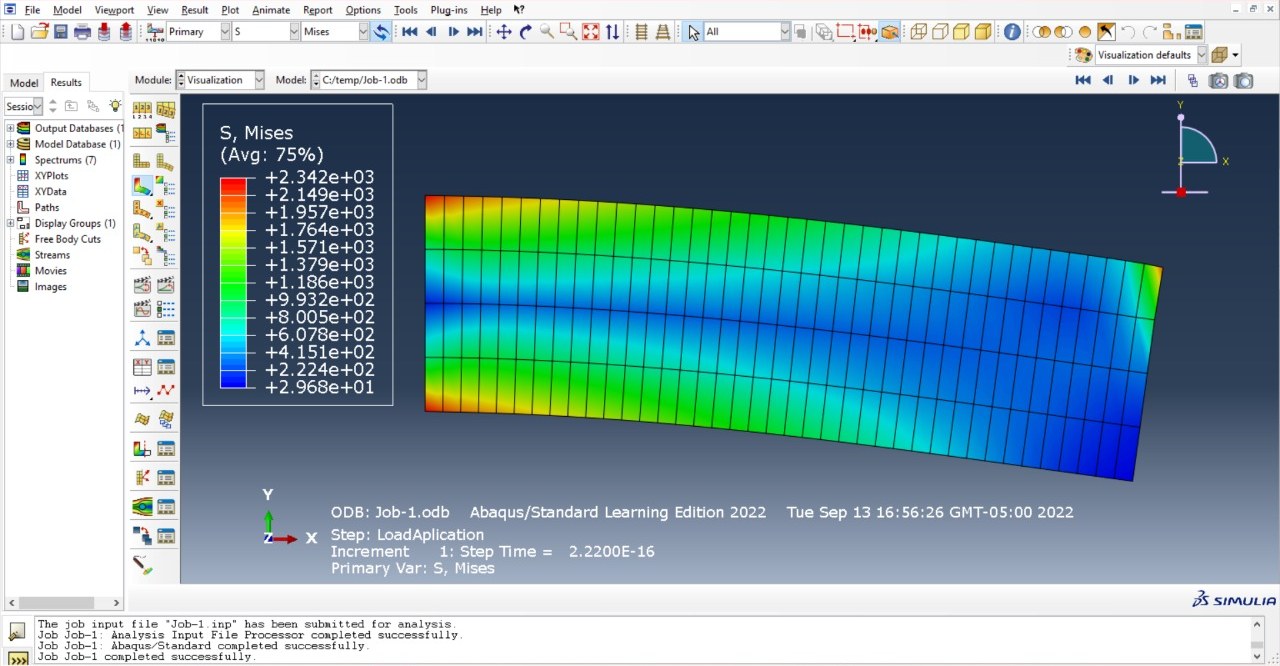
Task: Expand the Output Databases tree node
Action: 10,128
